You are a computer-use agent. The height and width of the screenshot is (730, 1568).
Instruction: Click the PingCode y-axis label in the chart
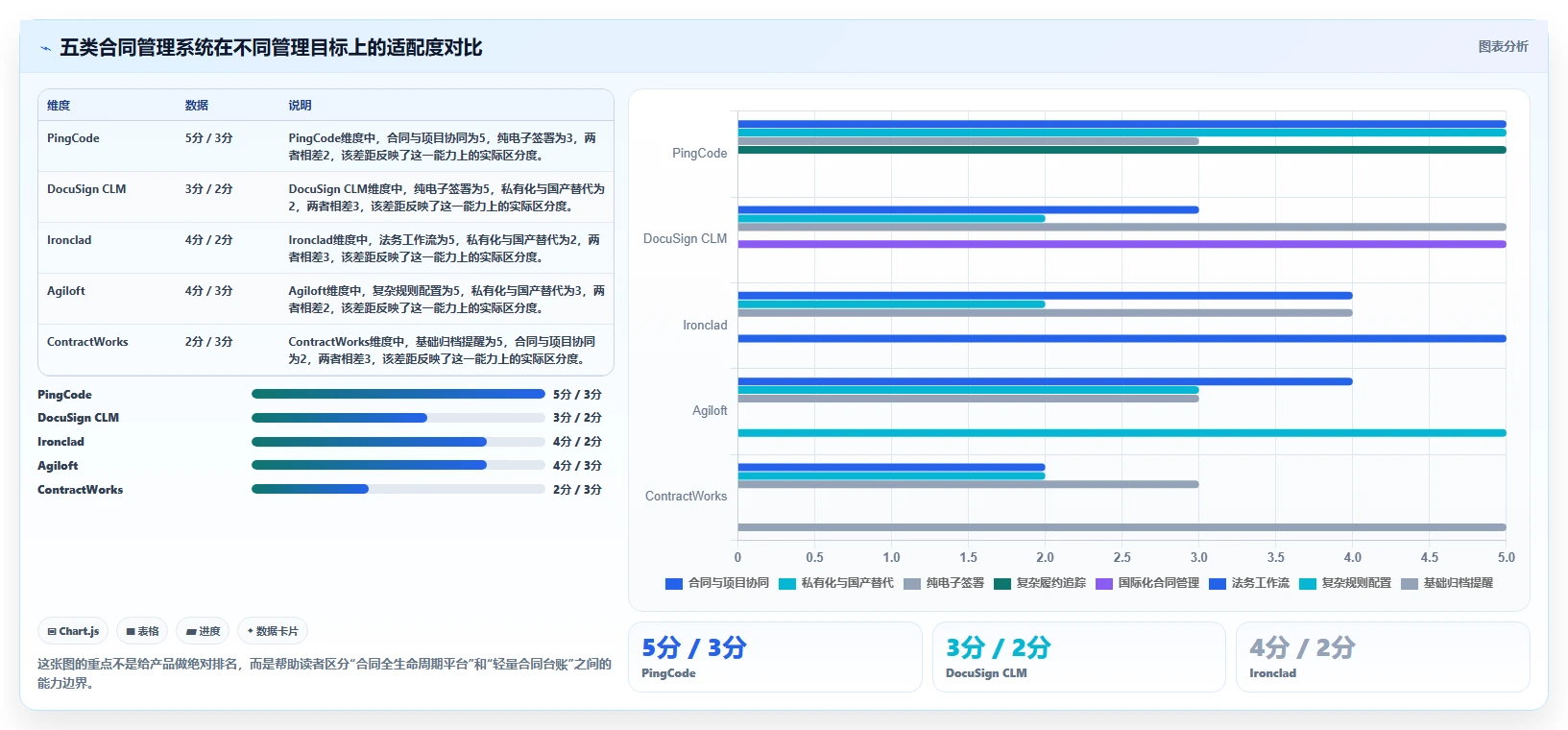[x=700, y=154]
